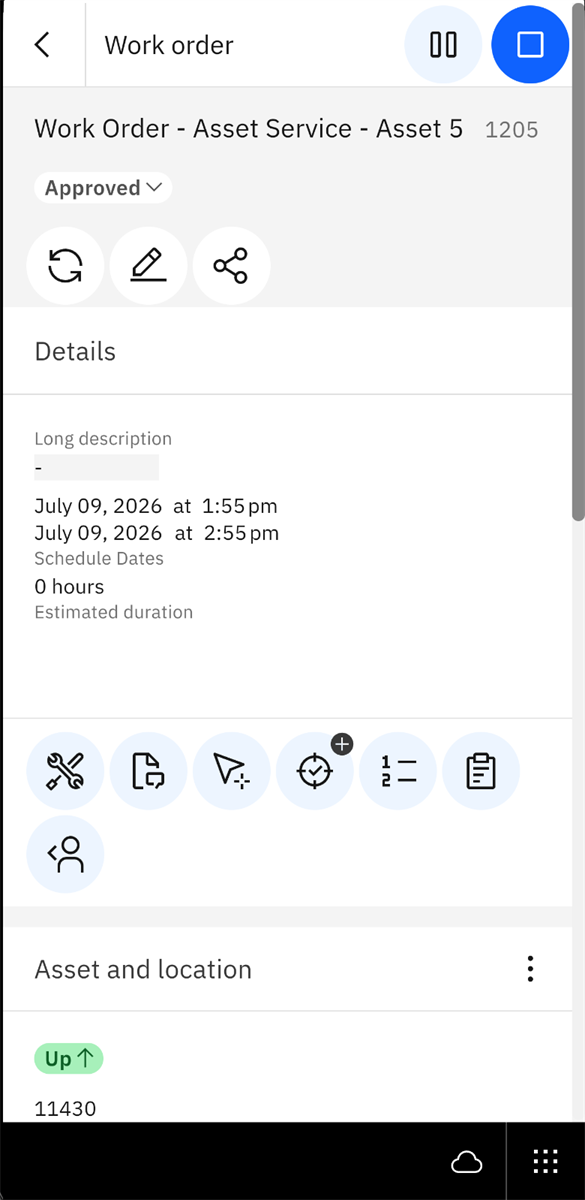This screenshot has width=585, height=1200.
Task: Open the clipboard report icon
Action: [x=481, y=771]
